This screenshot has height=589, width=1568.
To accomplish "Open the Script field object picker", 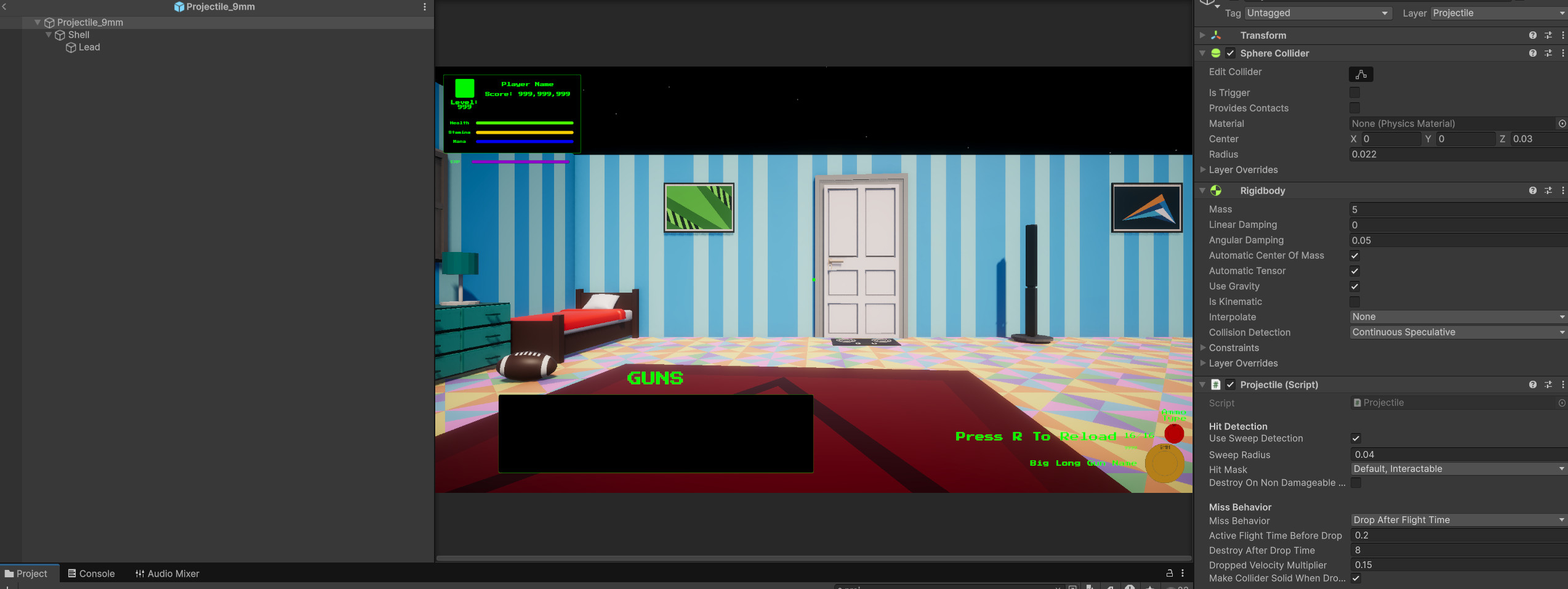I will [1562, 403].
